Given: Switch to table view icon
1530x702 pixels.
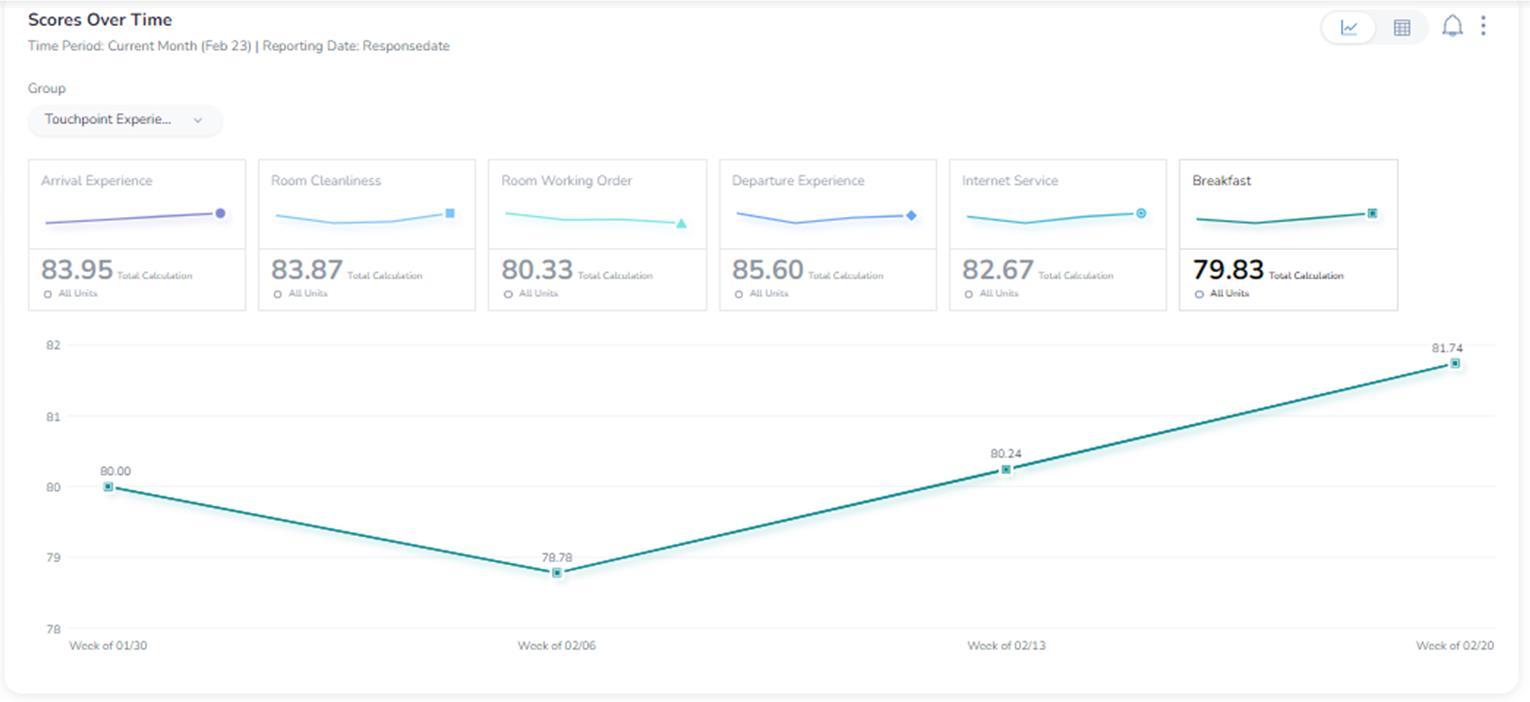Looking at the screenshot, I should 1402,28.
